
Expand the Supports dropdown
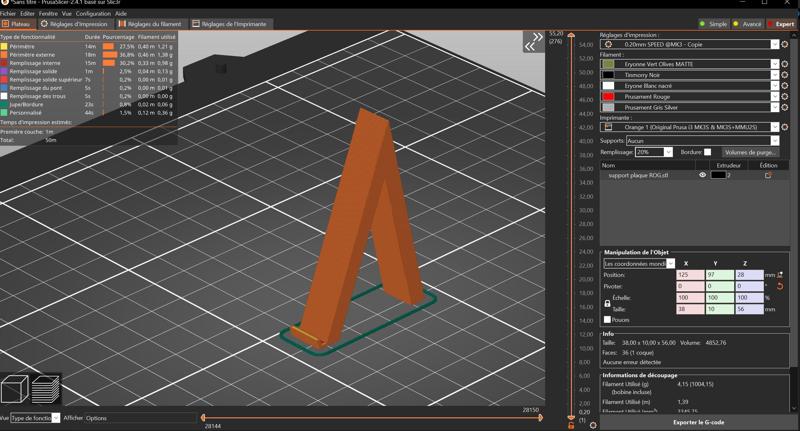pos(774,141)
